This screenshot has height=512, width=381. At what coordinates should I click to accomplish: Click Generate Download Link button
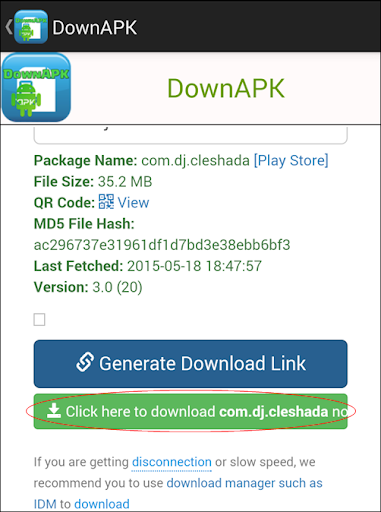point(190,364)
